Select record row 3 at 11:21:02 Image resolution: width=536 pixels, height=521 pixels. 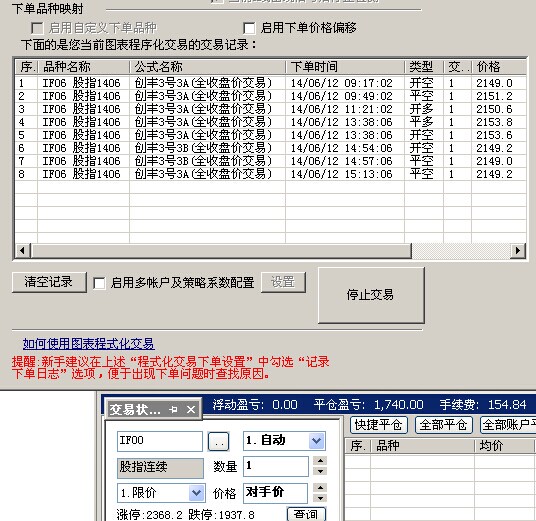click(270, 109)
